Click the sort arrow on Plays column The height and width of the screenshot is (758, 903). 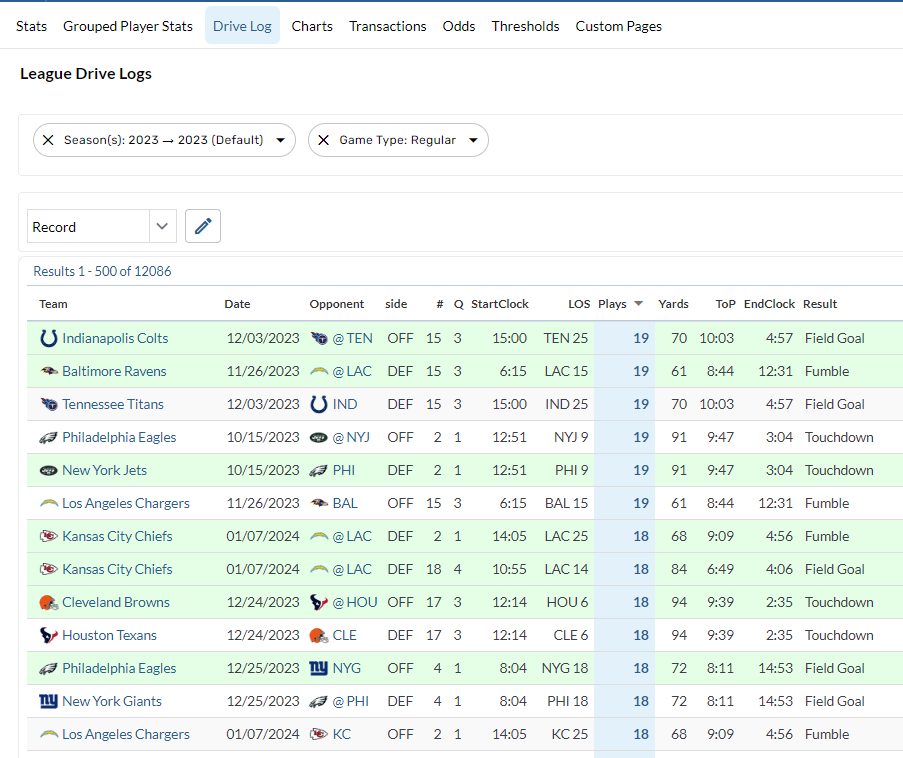tap(638, 304)
